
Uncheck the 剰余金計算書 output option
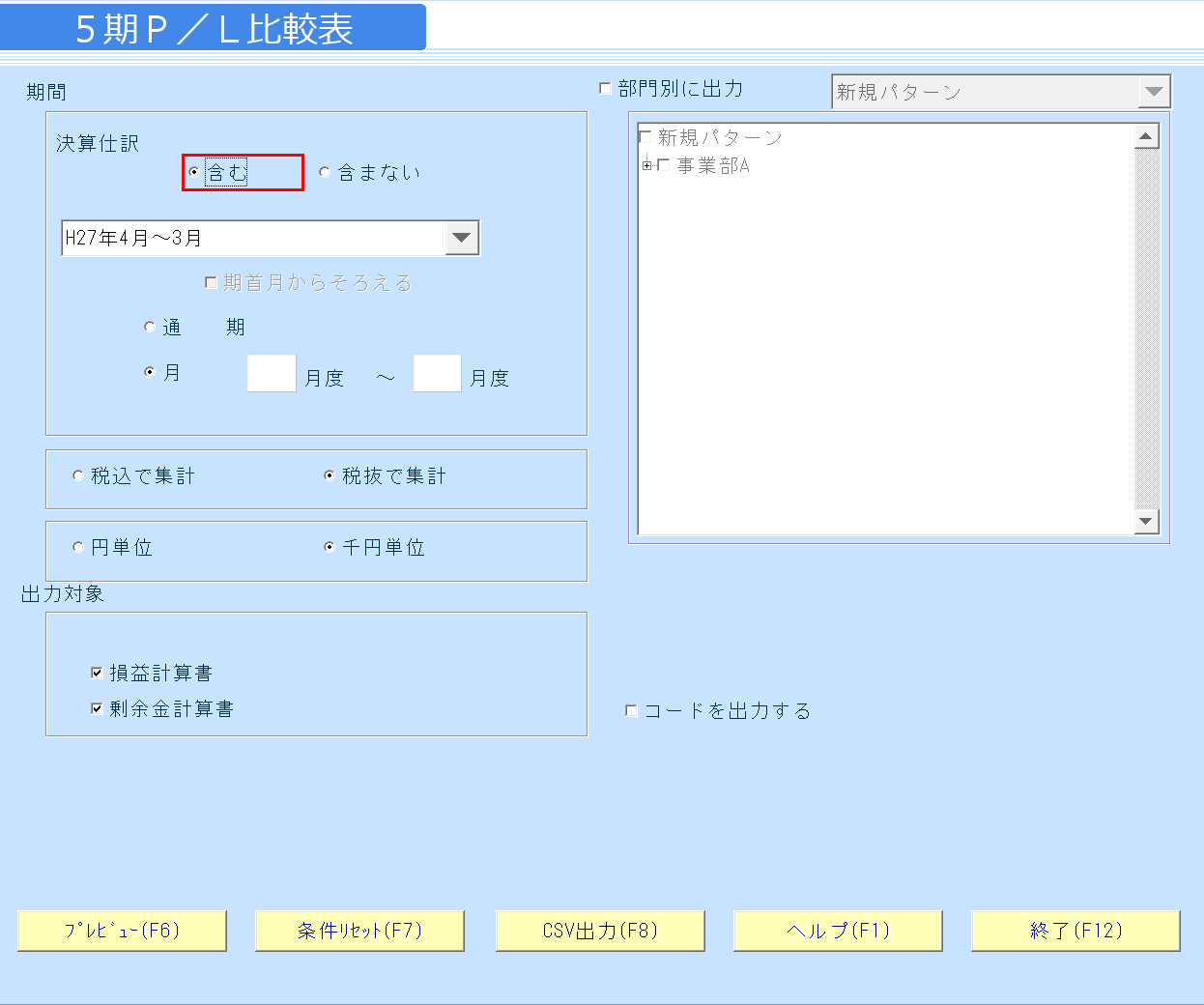pyautogui.click(x=97, y=707)
